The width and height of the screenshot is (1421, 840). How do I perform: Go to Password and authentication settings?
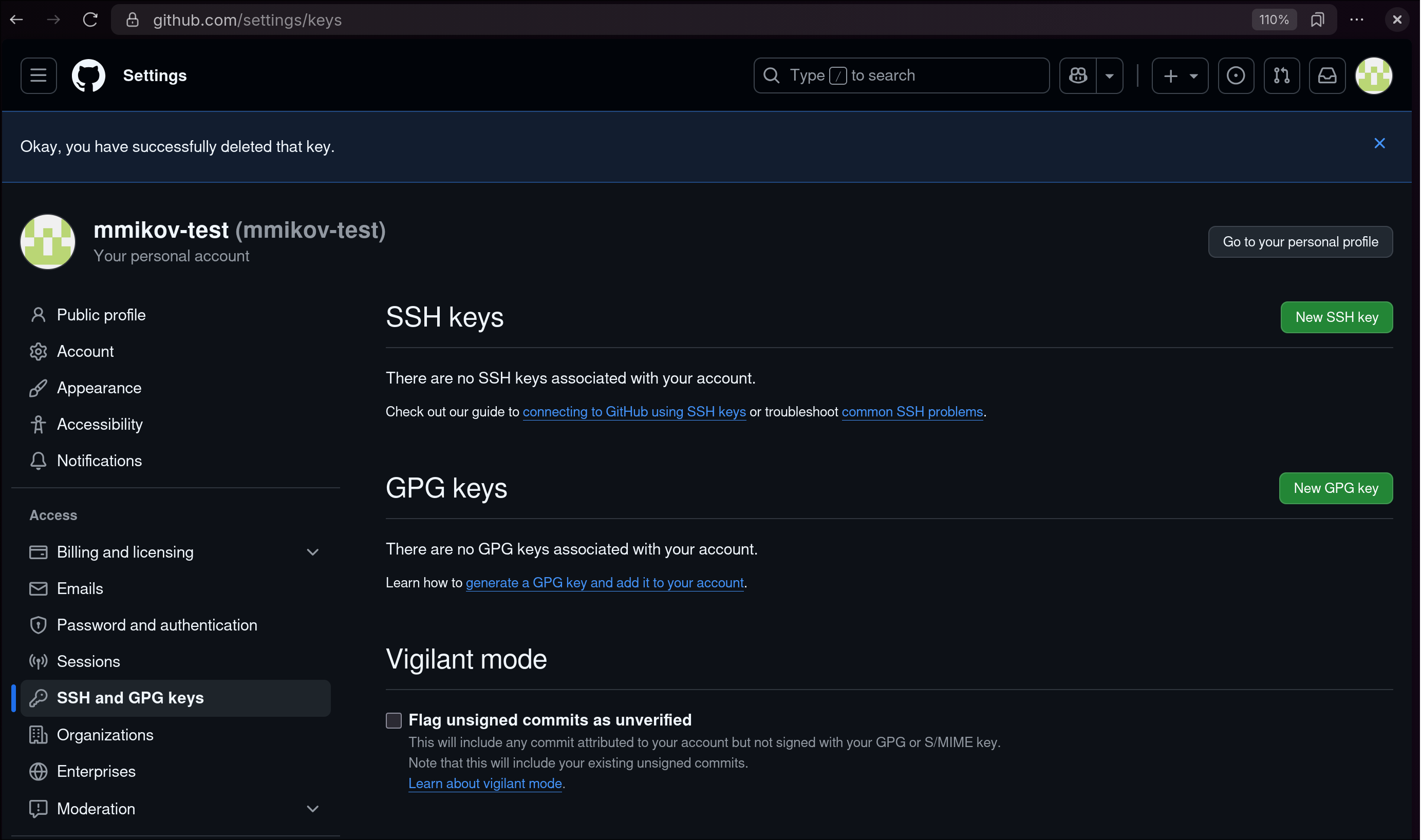pos(157,625)
